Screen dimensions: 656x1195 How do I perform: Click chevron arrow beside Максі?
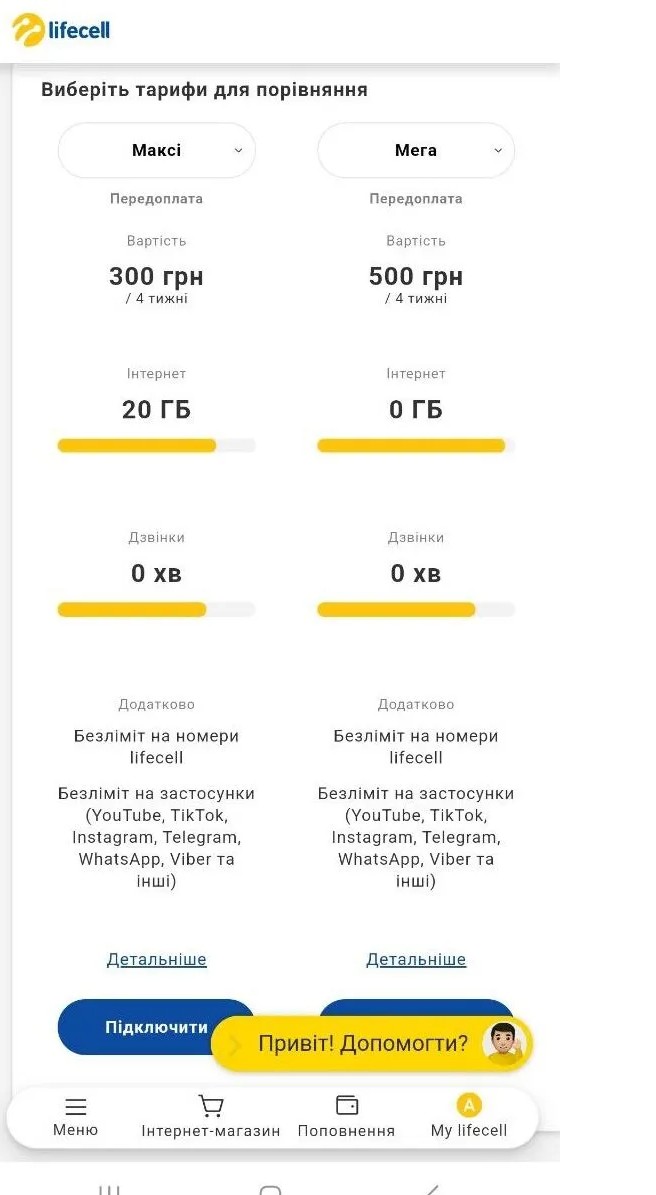[x=238, y=150]
